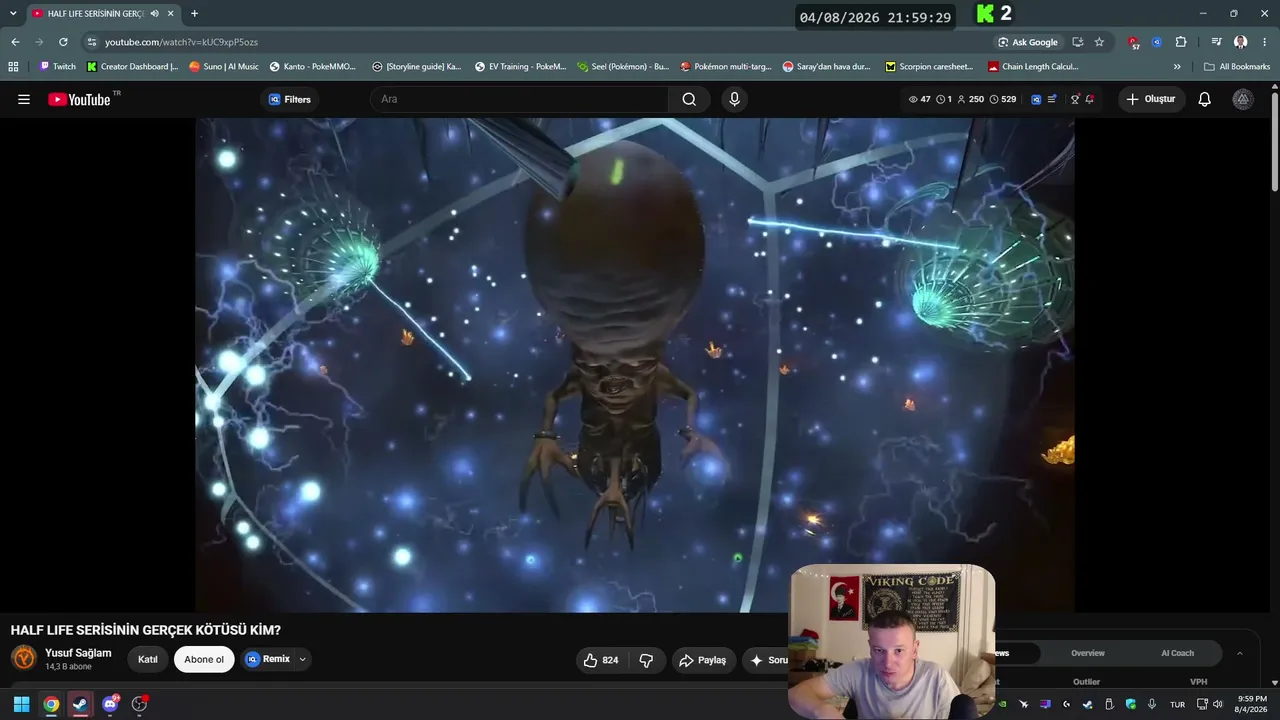Open the Chrome apps grid in bookmarks bar
Image resolution: width=1280 pixels, height=720 pixels.
[13, 67]
